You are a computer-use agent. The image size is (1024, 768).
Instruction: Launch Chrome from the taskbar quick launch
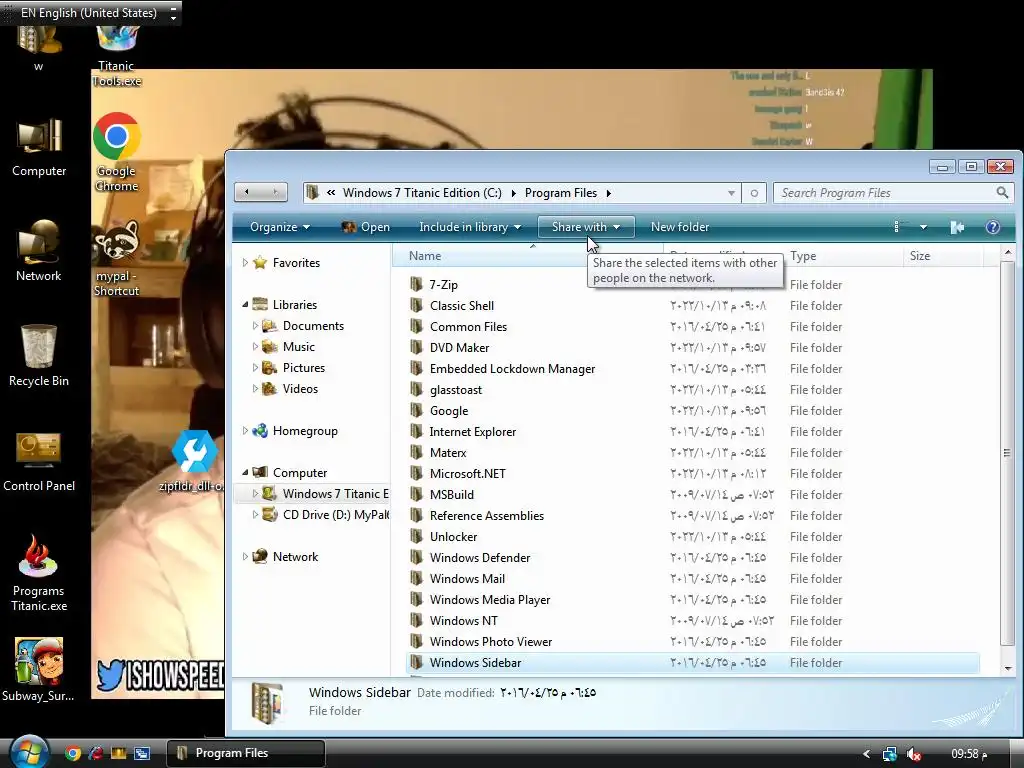(x=73, y=753)
